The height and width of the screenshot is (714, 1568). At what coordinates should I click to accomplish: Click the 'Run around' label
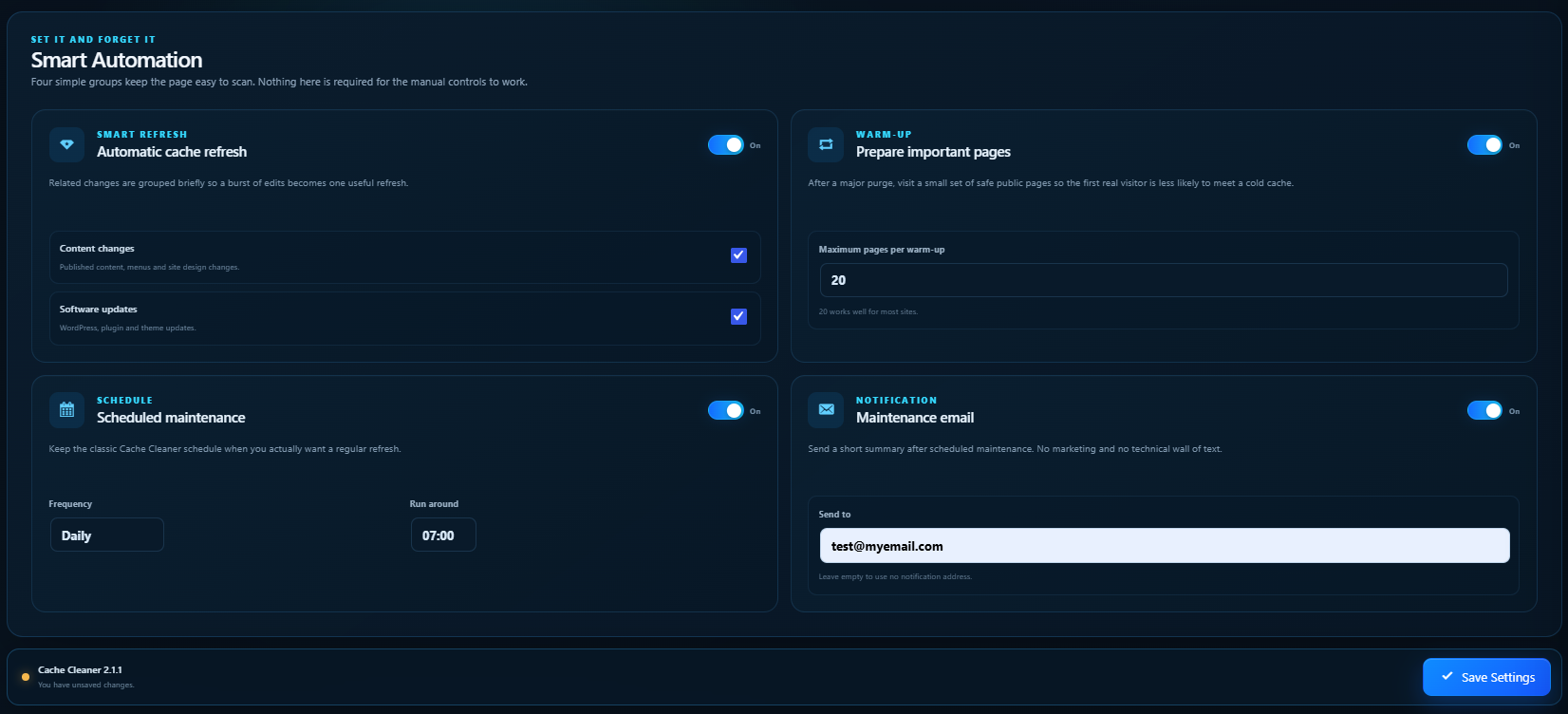click(434, 504)
